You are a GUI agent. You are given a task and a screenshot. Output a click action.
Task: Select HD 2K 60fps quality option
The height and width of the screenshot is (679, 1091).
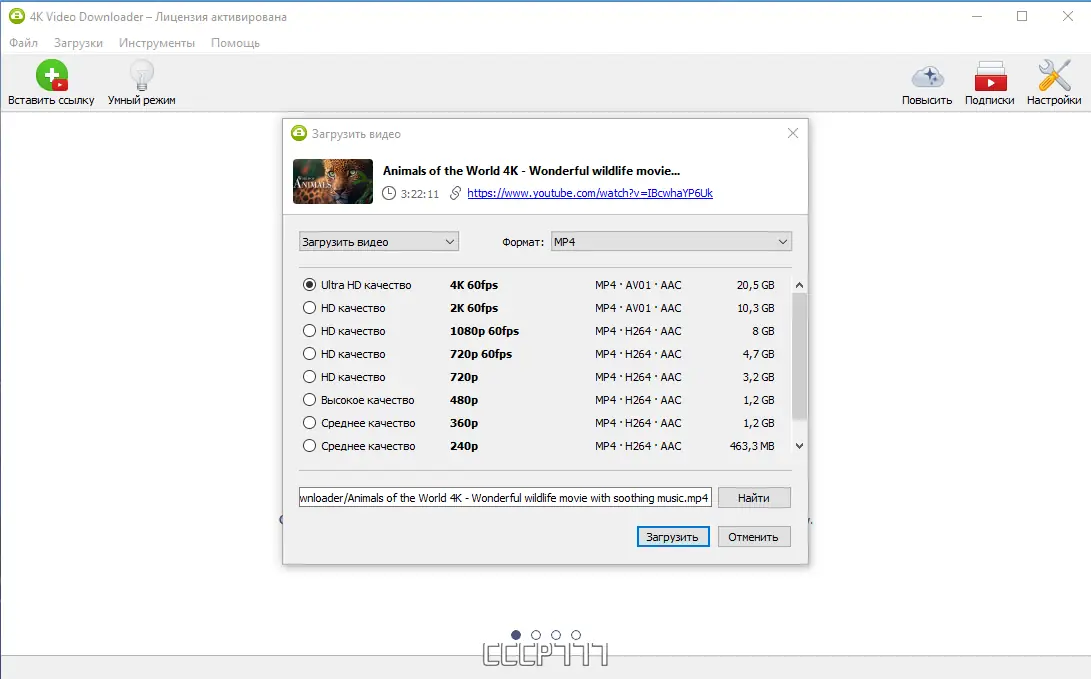(x=310, y=307)
